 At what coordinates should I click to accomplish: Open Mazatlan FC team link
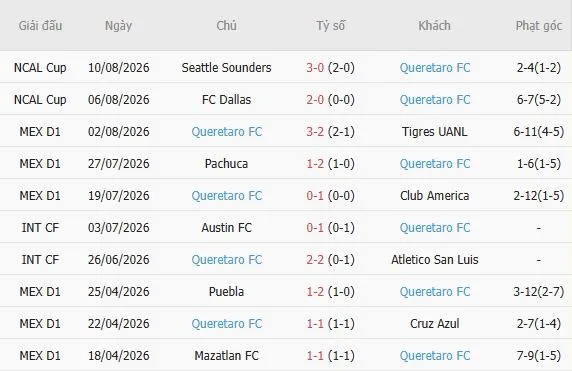[x=226, y=356]
